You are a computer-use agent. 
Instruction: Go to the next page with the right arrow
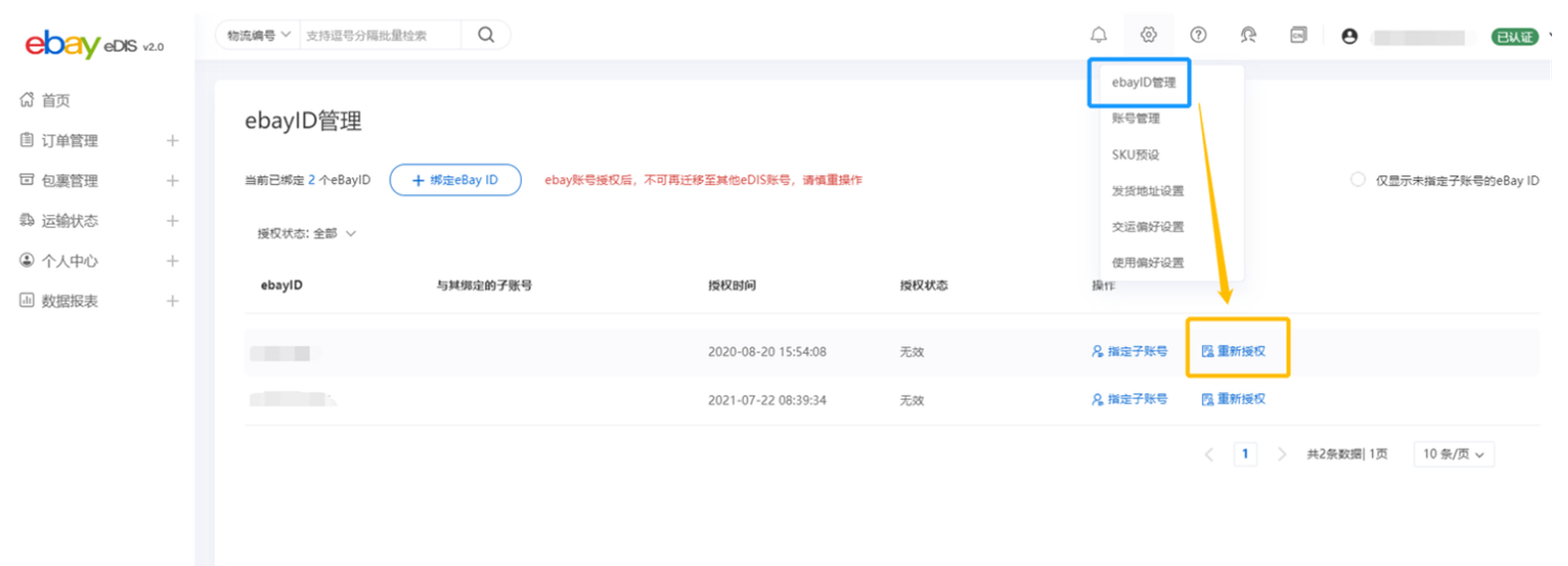click(1282, 455)
